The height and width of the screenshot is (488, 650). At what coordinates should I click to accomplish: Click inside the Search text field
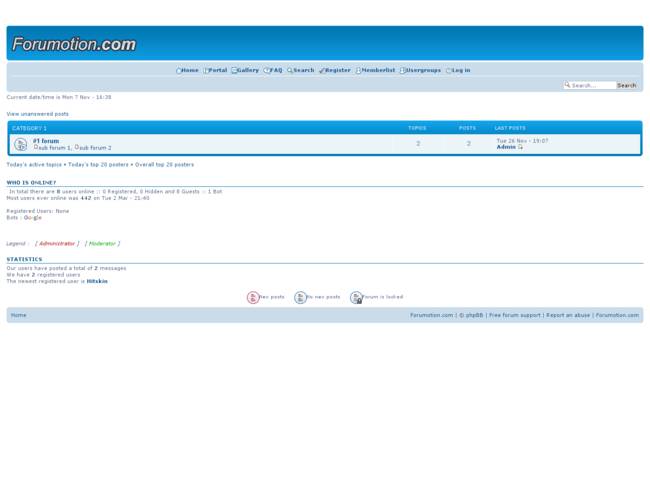[x=592, y=86]
